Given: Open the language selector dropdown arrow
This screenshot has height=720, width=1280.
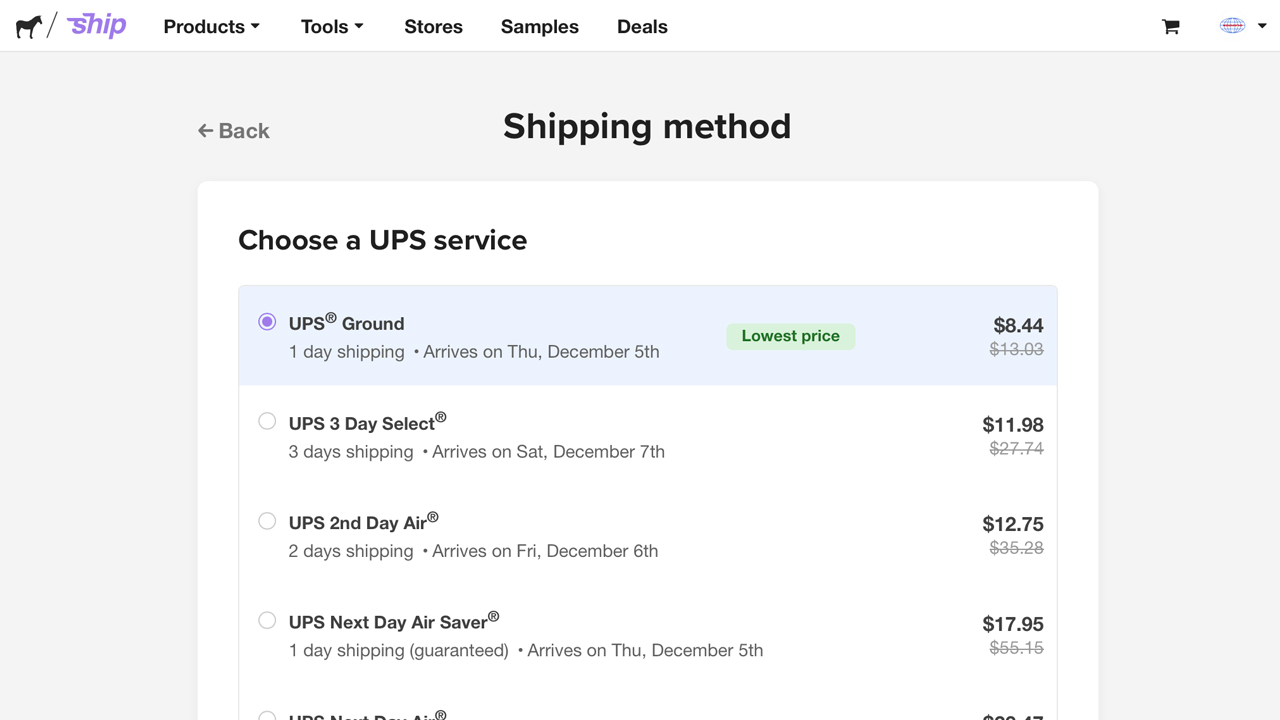Looking at the screenshot, I should [x=1262, y=26].
